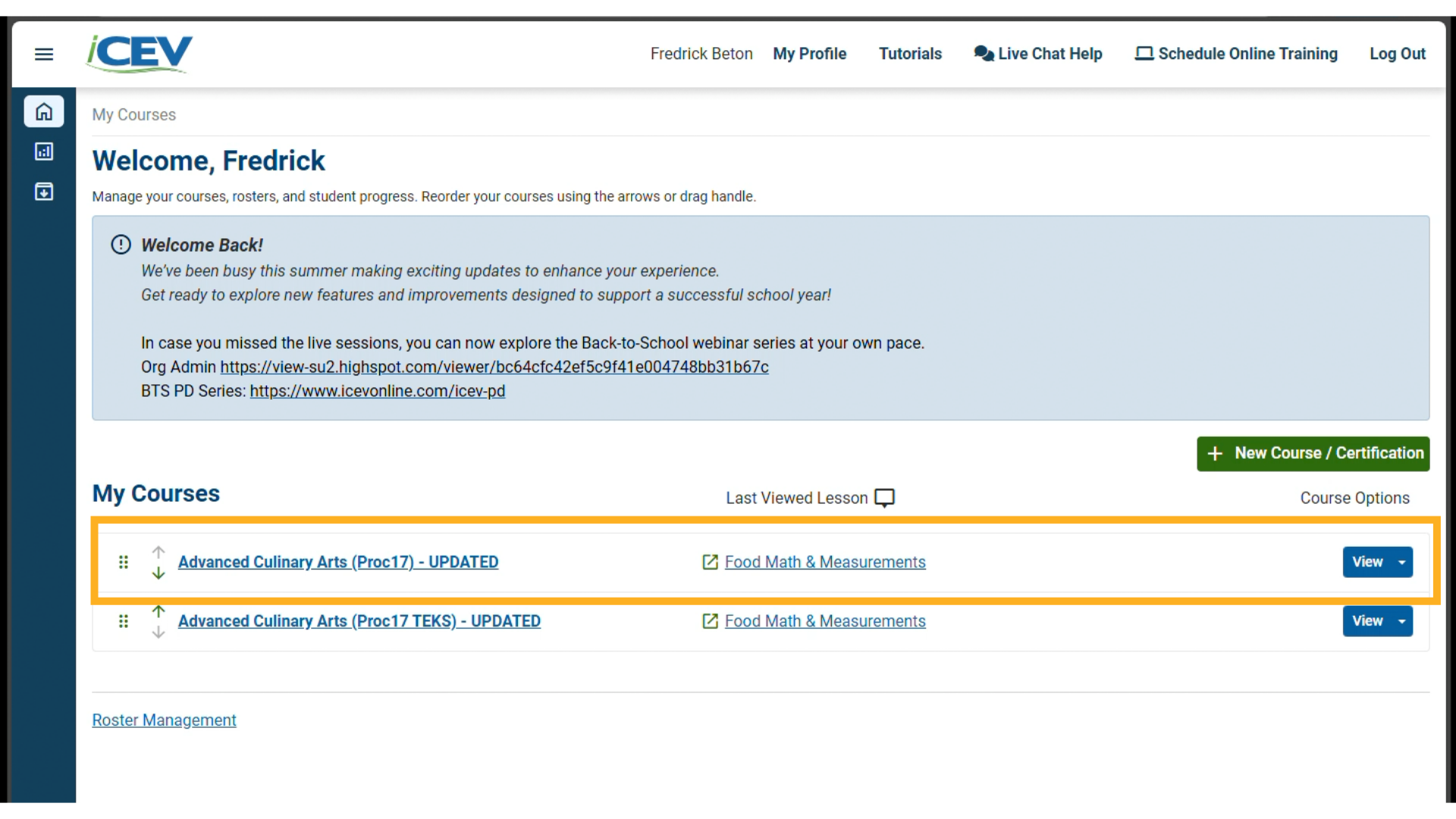This screenshot has height=819, width=1456.
Task: Open Food Math & Measurements in Proc17 TEKS row
Action: [825, 621]
